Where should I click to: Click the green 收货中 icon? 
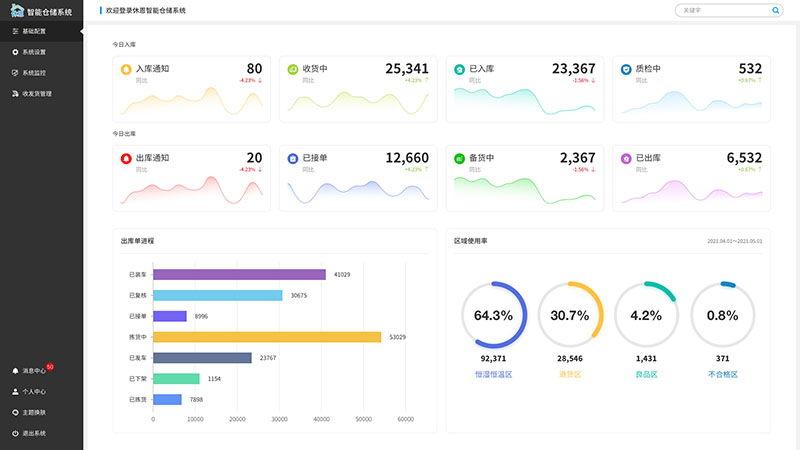[293, 69]
